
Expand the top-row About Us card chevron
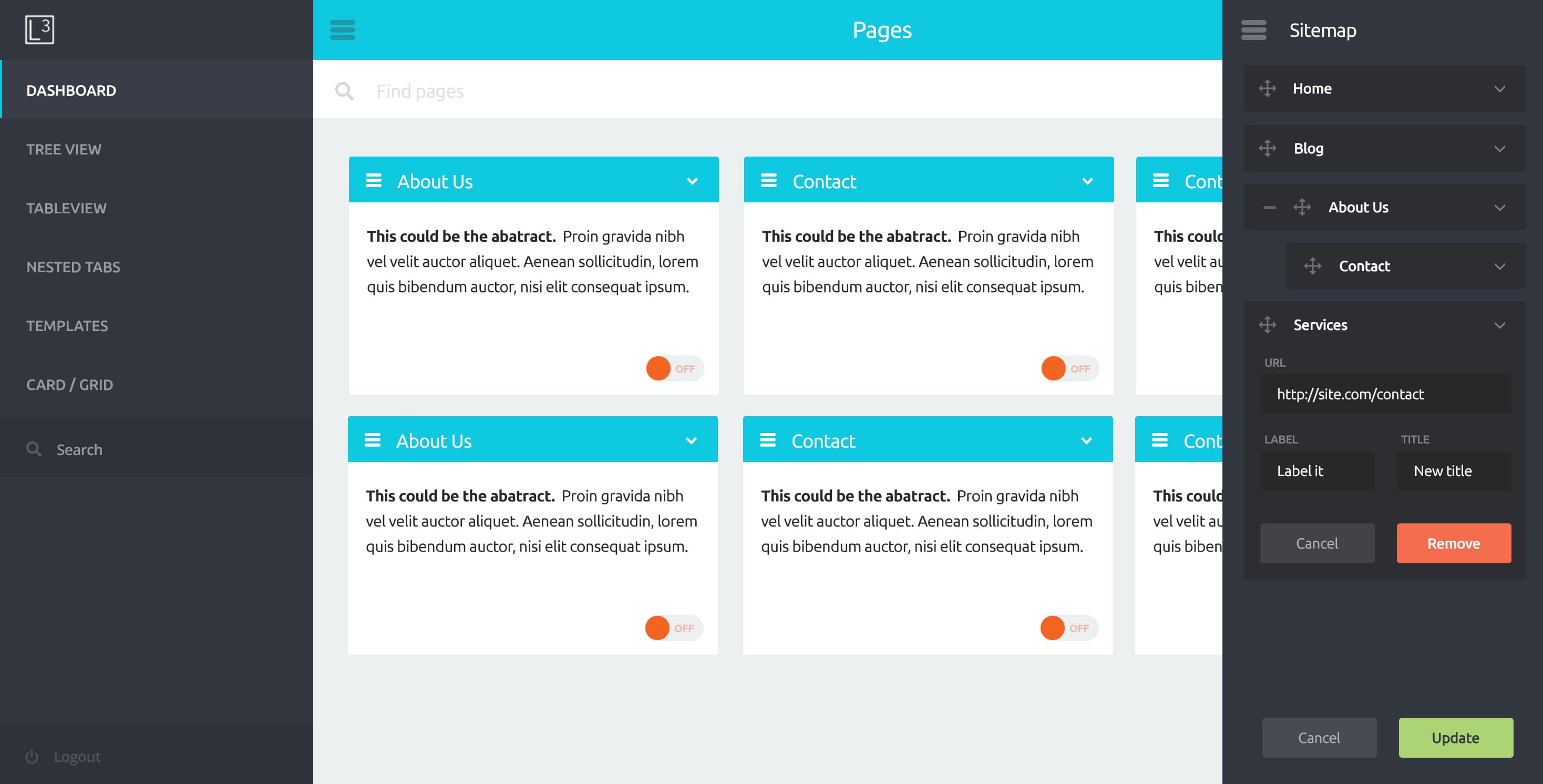click(693, 181)
